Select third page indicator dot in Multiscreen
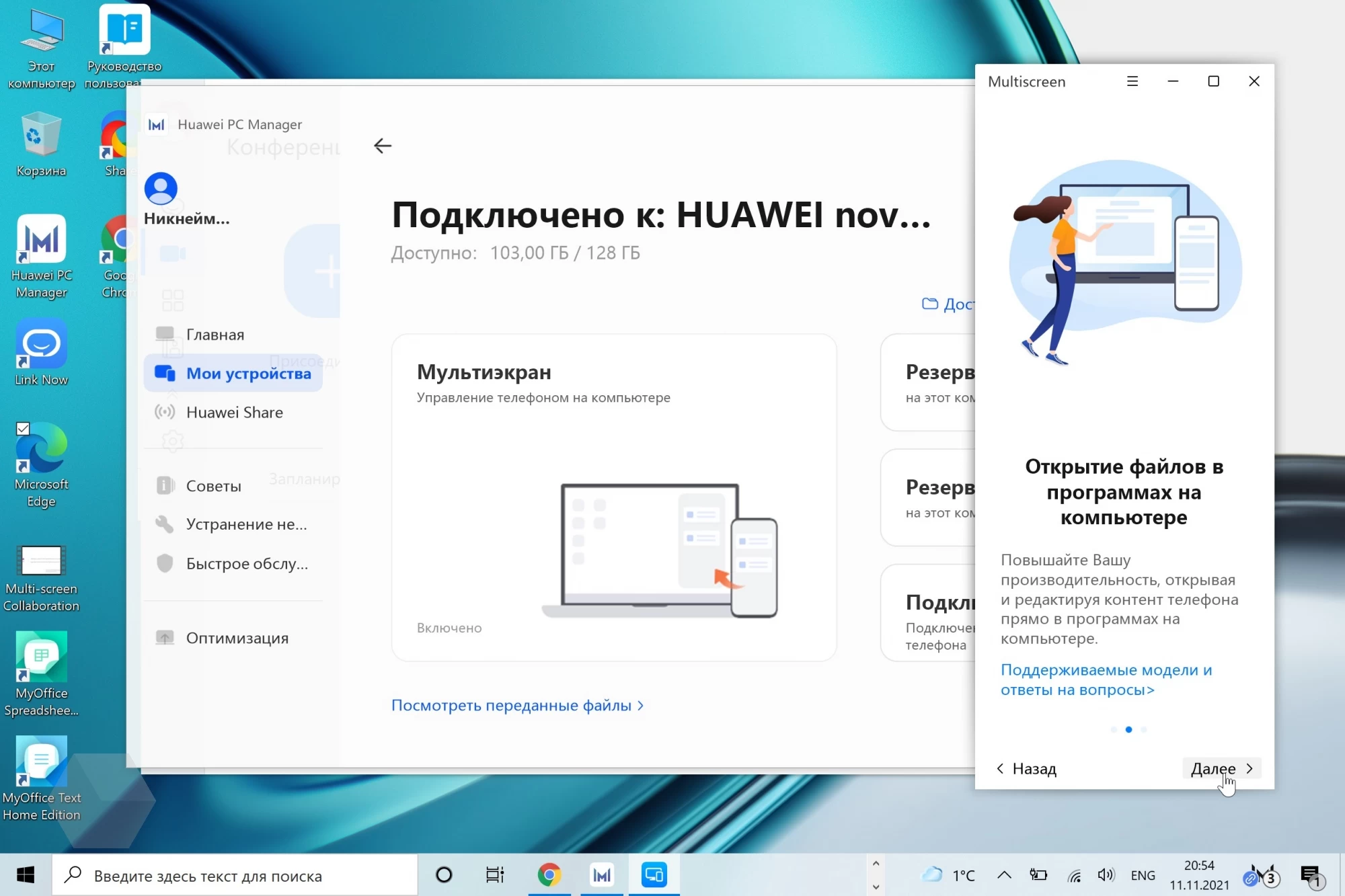The height and width of the screenshot is (896, 1345). (x=1144, y=729)
